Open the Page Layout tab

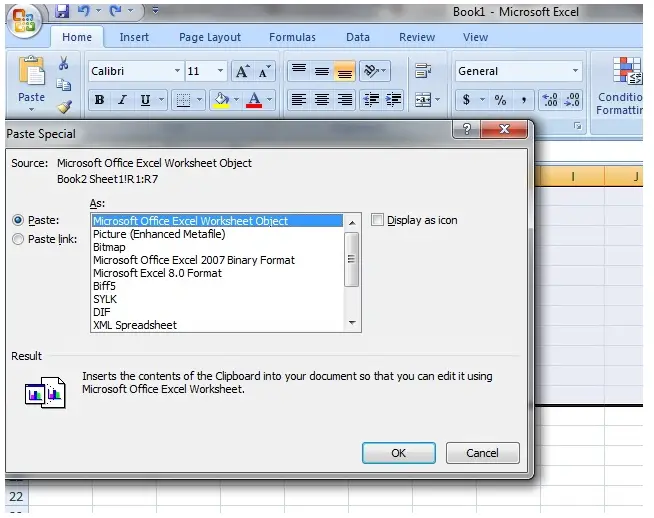click(x=210, y=37)
